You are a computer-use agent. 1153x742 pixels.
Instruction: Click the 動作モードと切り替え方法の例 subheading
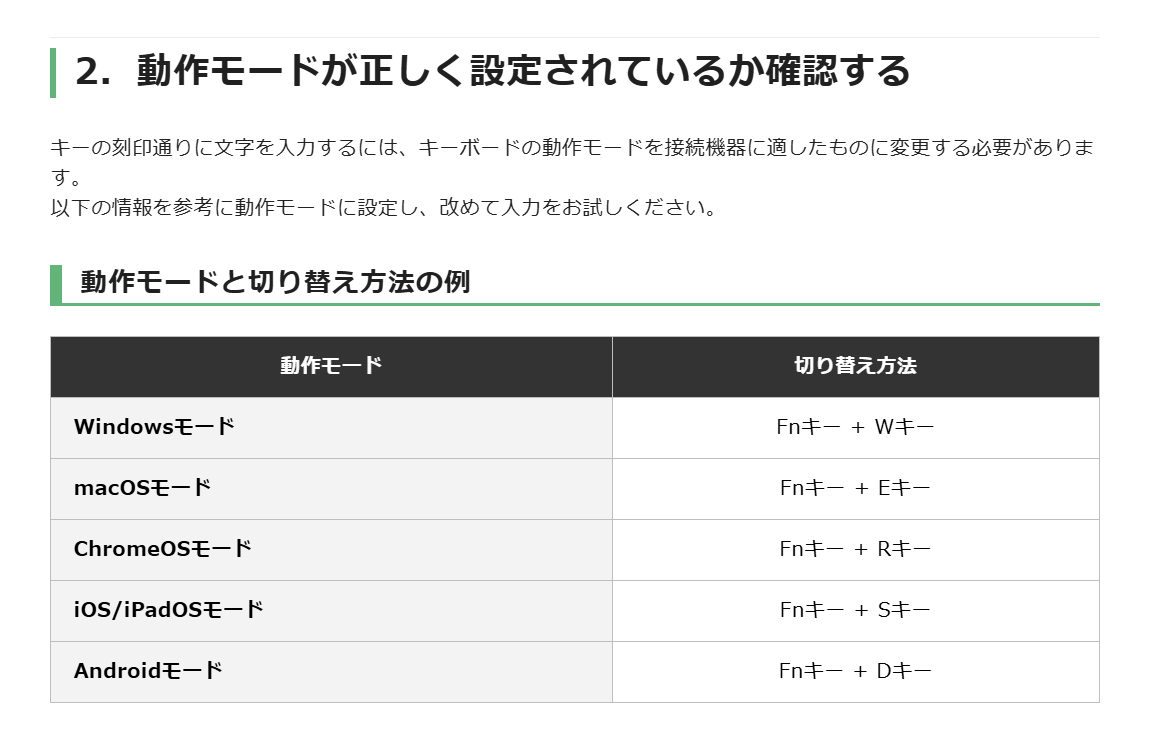coord(275,282)
